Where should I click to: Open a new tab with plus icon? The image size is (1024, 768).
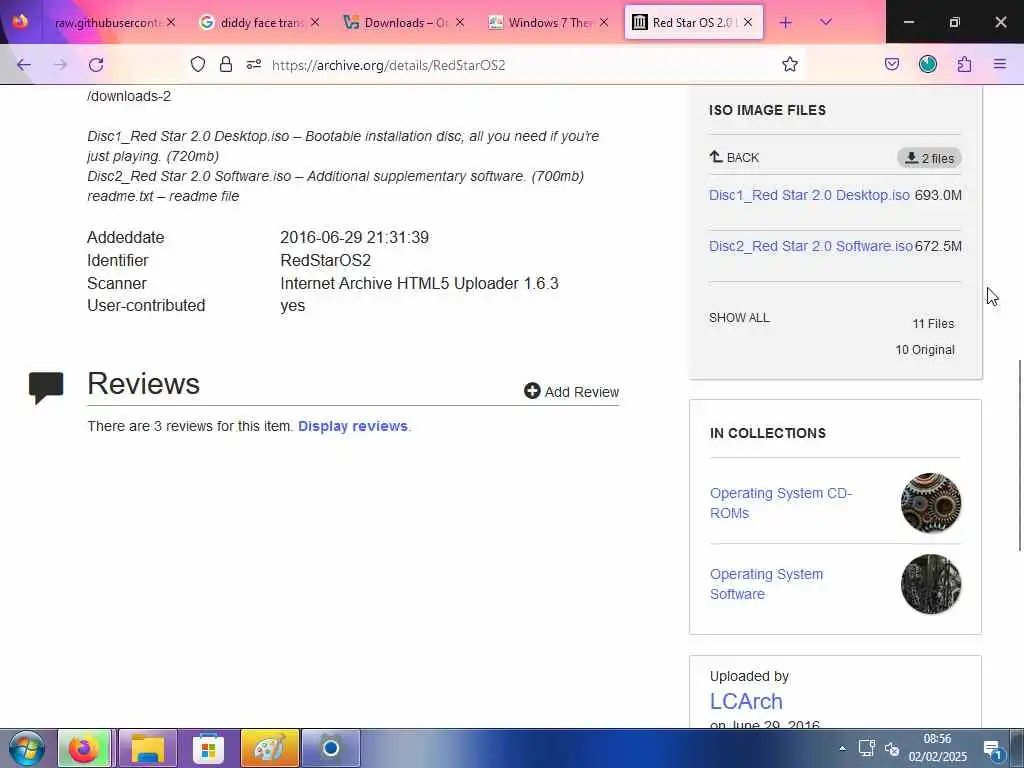(x=785, y=23)
